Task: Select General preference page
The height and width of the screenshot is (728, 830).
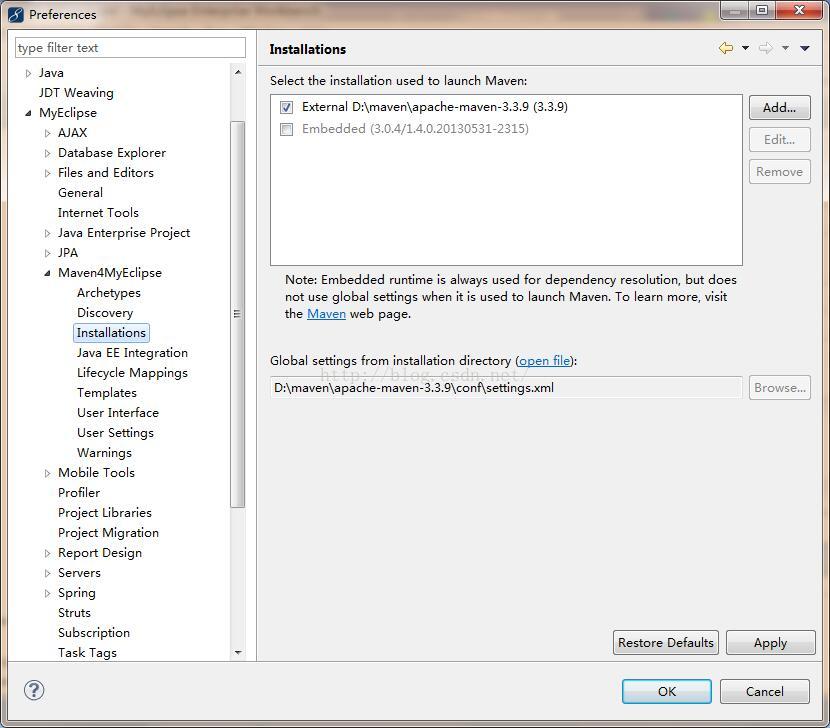Action: tap(80, 193)
